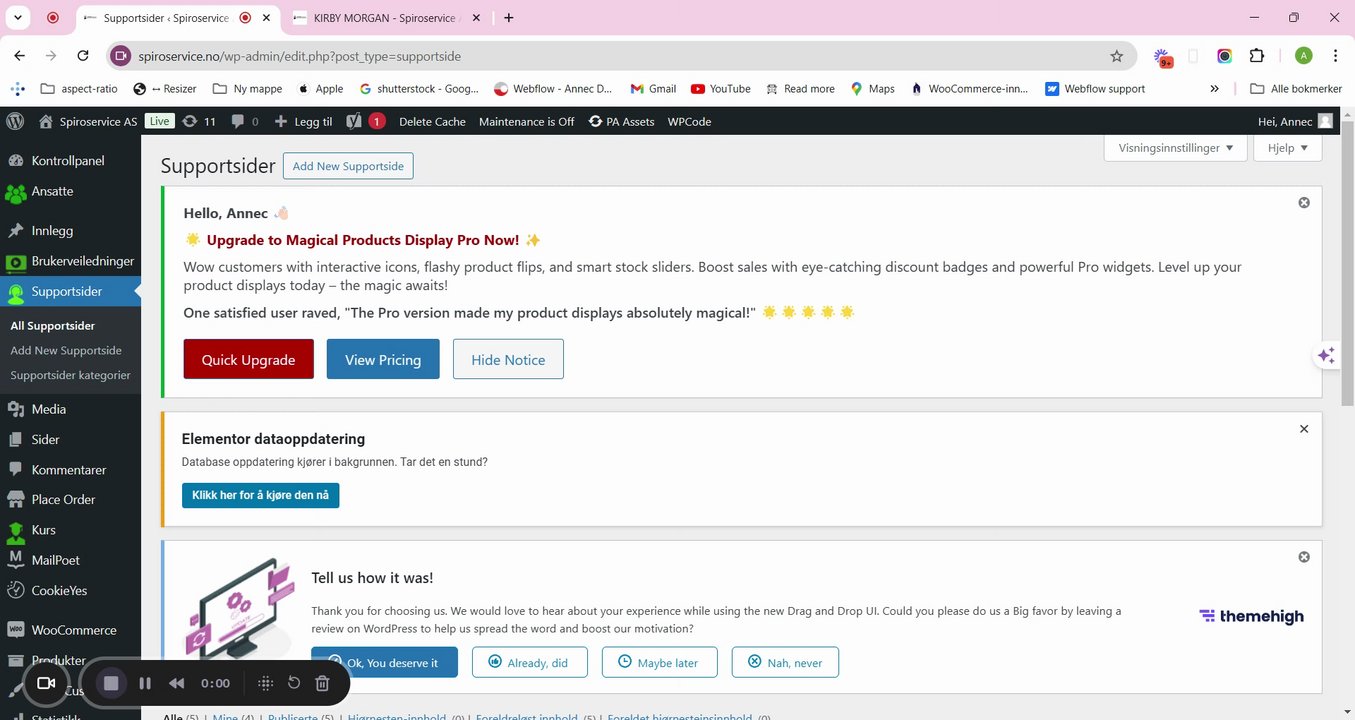This screenshot has width=1355, height=720.
Task: Restart the recording with redo icon
Action: point(294,683)
